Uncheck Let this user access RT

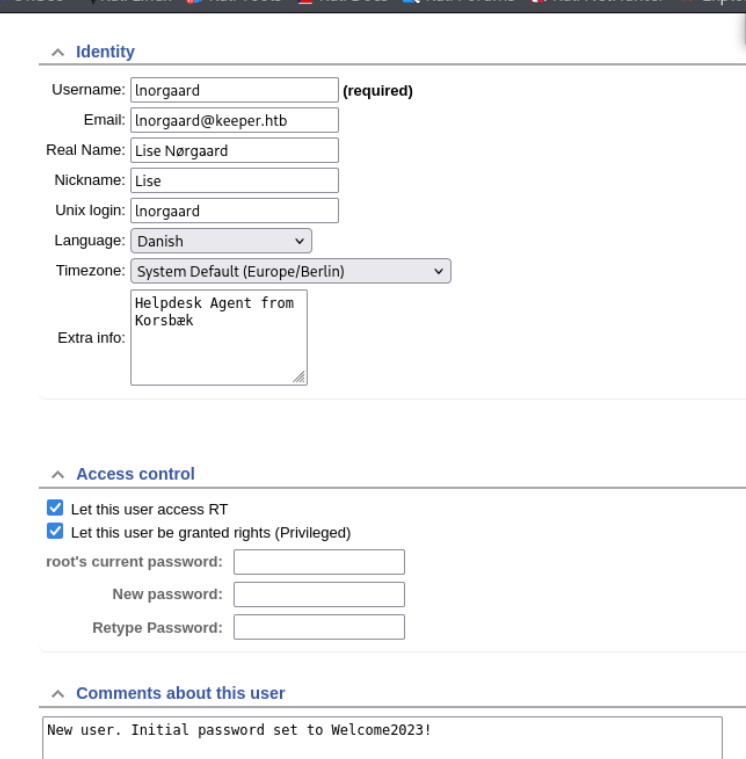55,509
